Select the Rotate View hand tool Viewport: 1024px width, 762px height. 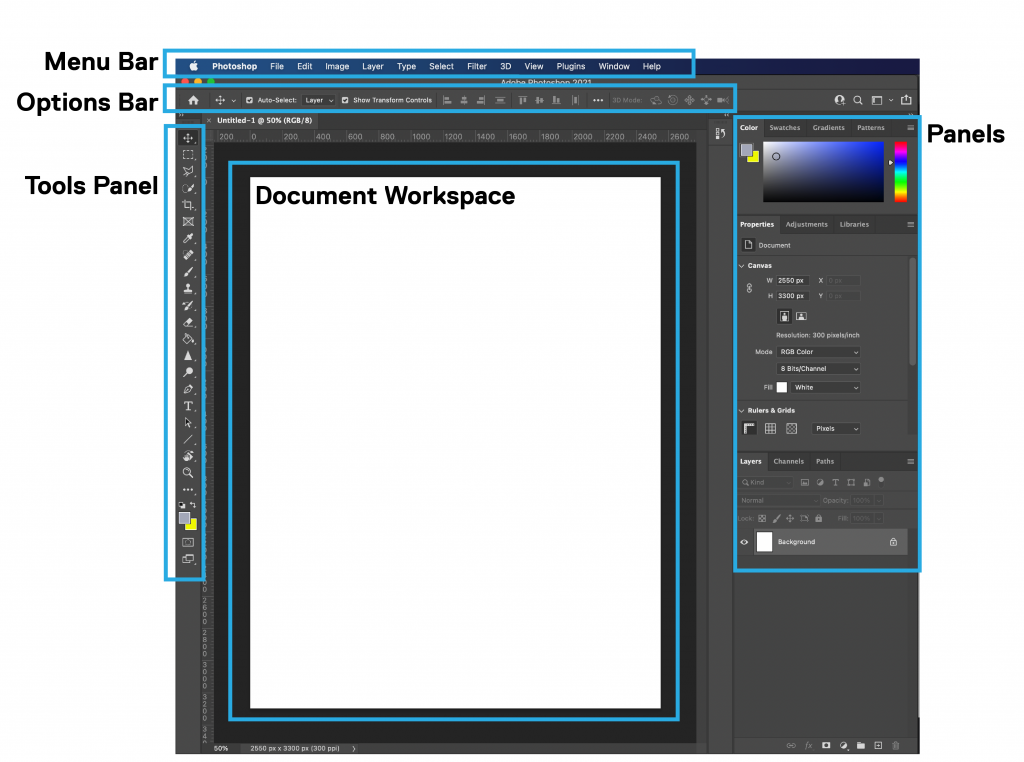tap(188, 456)
